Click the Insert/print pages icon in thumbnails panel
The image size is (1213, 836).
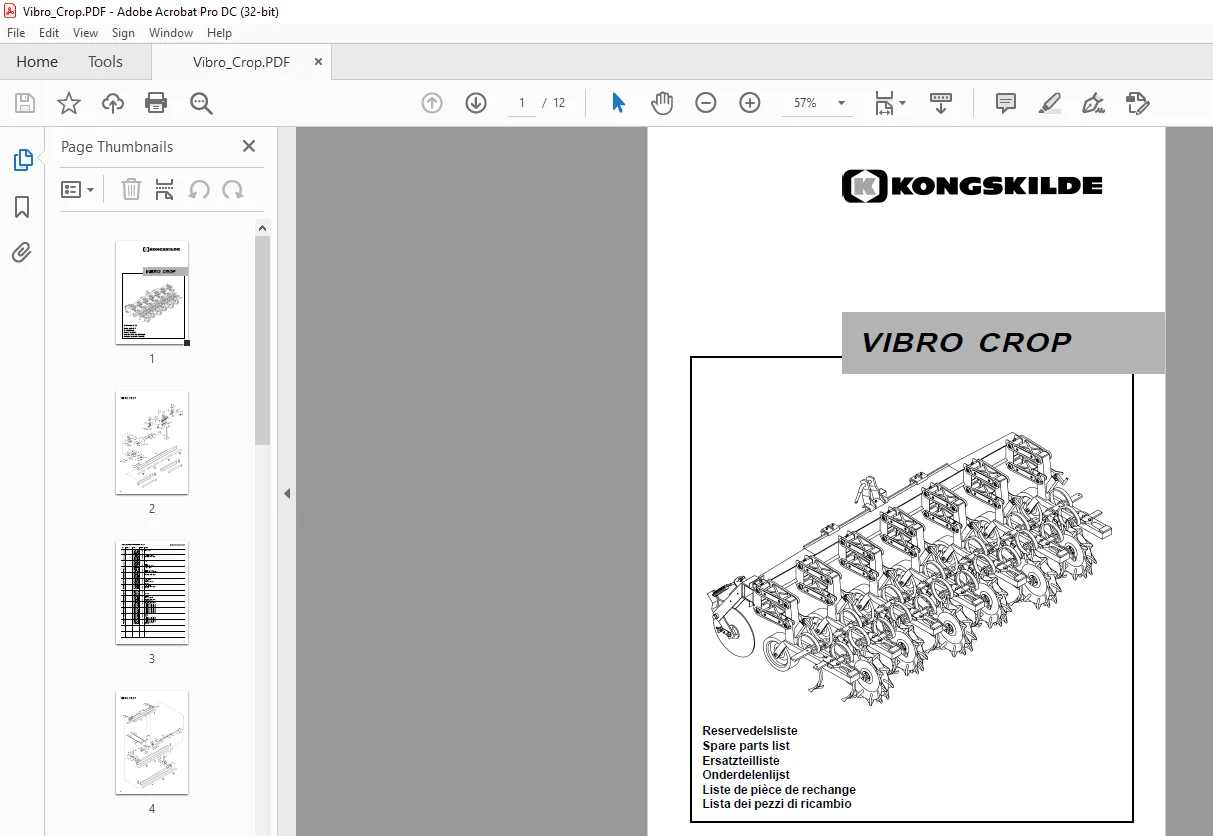[165, 189]
